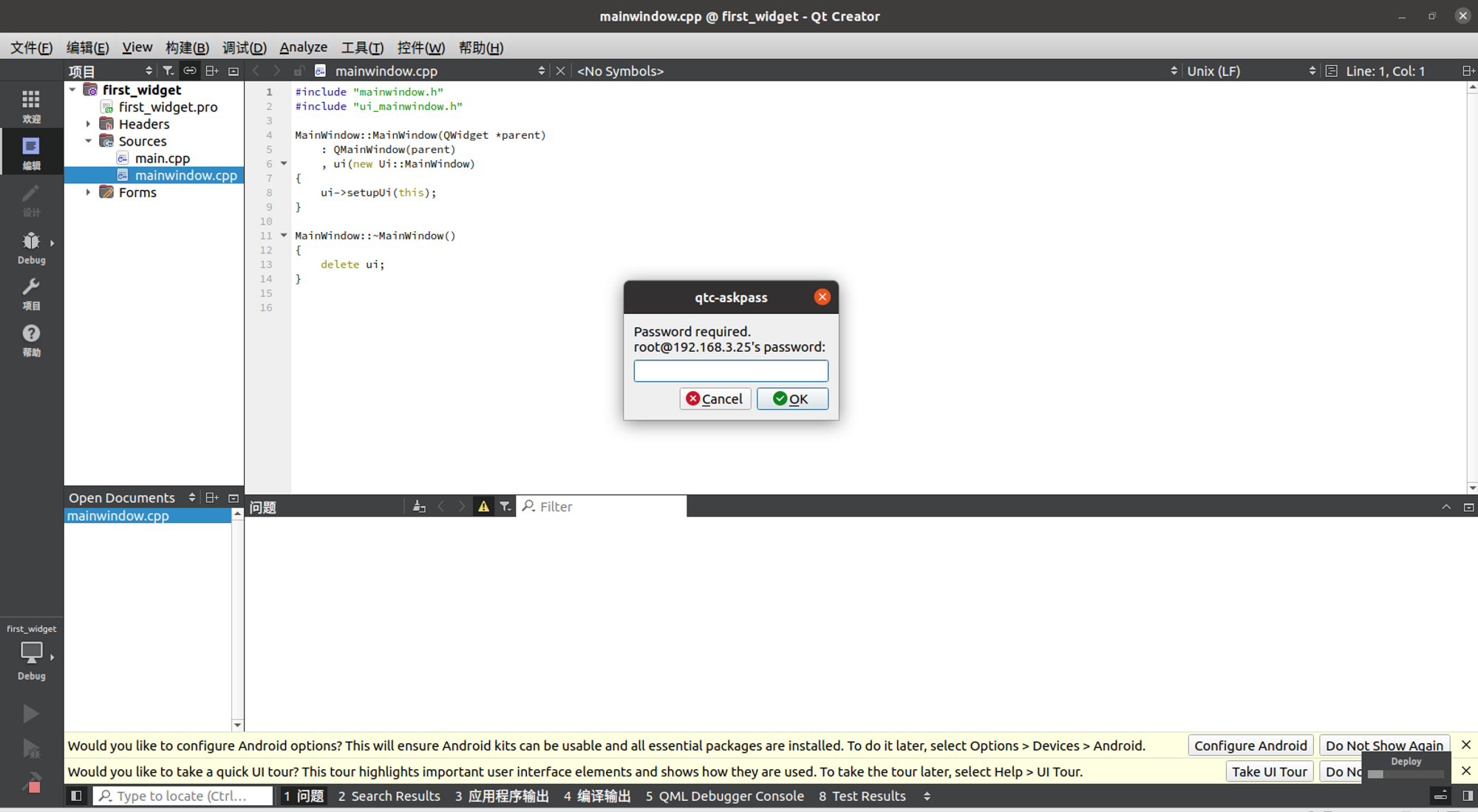
Task: Collapse the first_widget project node
Action: coord(72,90)
